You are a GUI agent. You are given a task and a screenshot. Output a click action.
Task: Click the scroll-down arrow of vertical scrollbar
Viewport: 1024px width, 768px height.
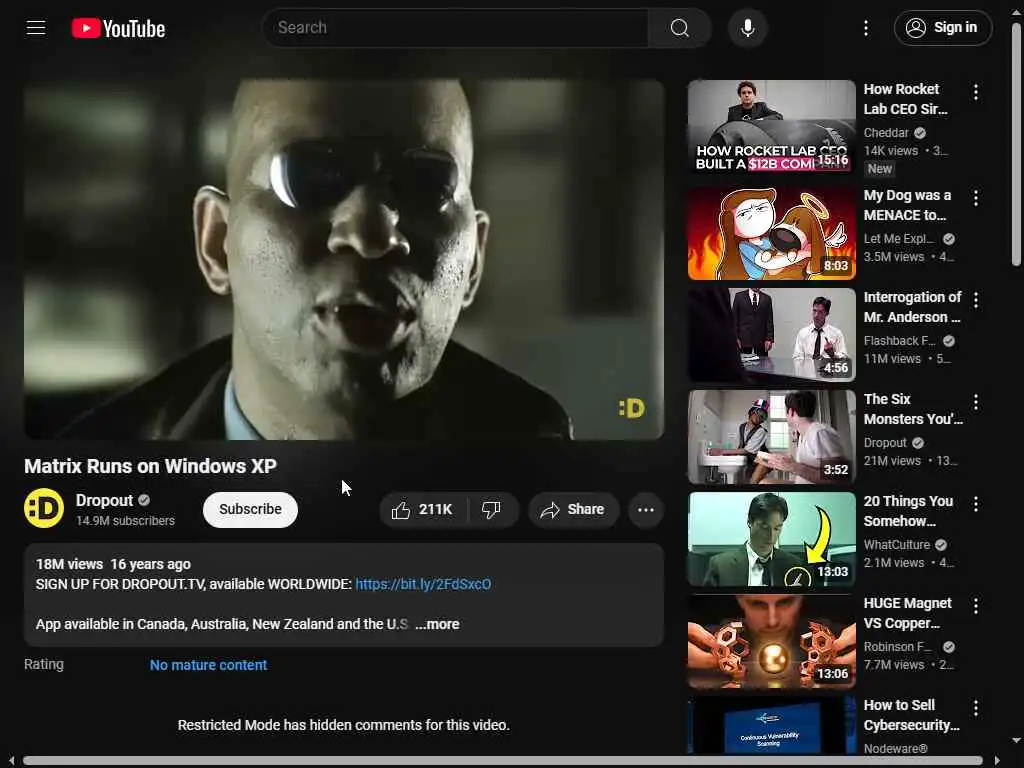click(1016, 741)
